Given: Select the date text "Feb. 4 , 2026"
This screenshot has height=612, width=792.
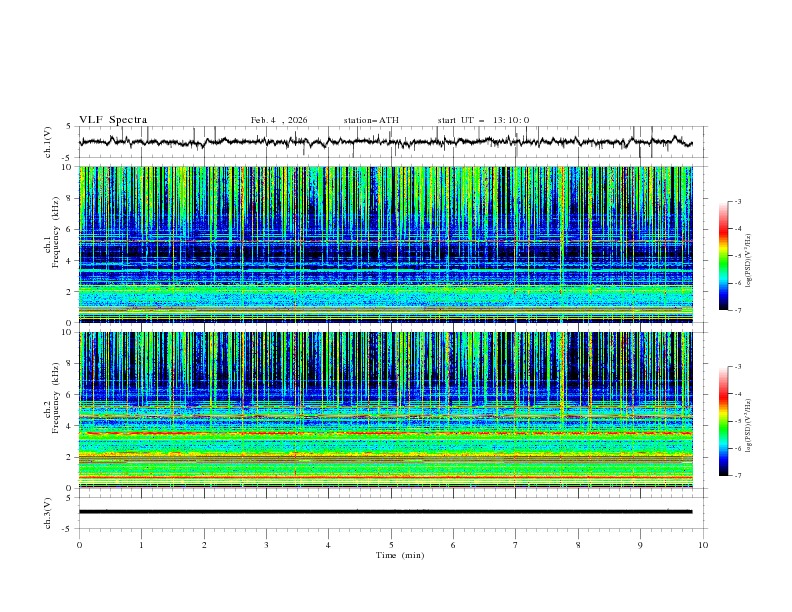Looking at the screenshot, I should click(279, 120).
